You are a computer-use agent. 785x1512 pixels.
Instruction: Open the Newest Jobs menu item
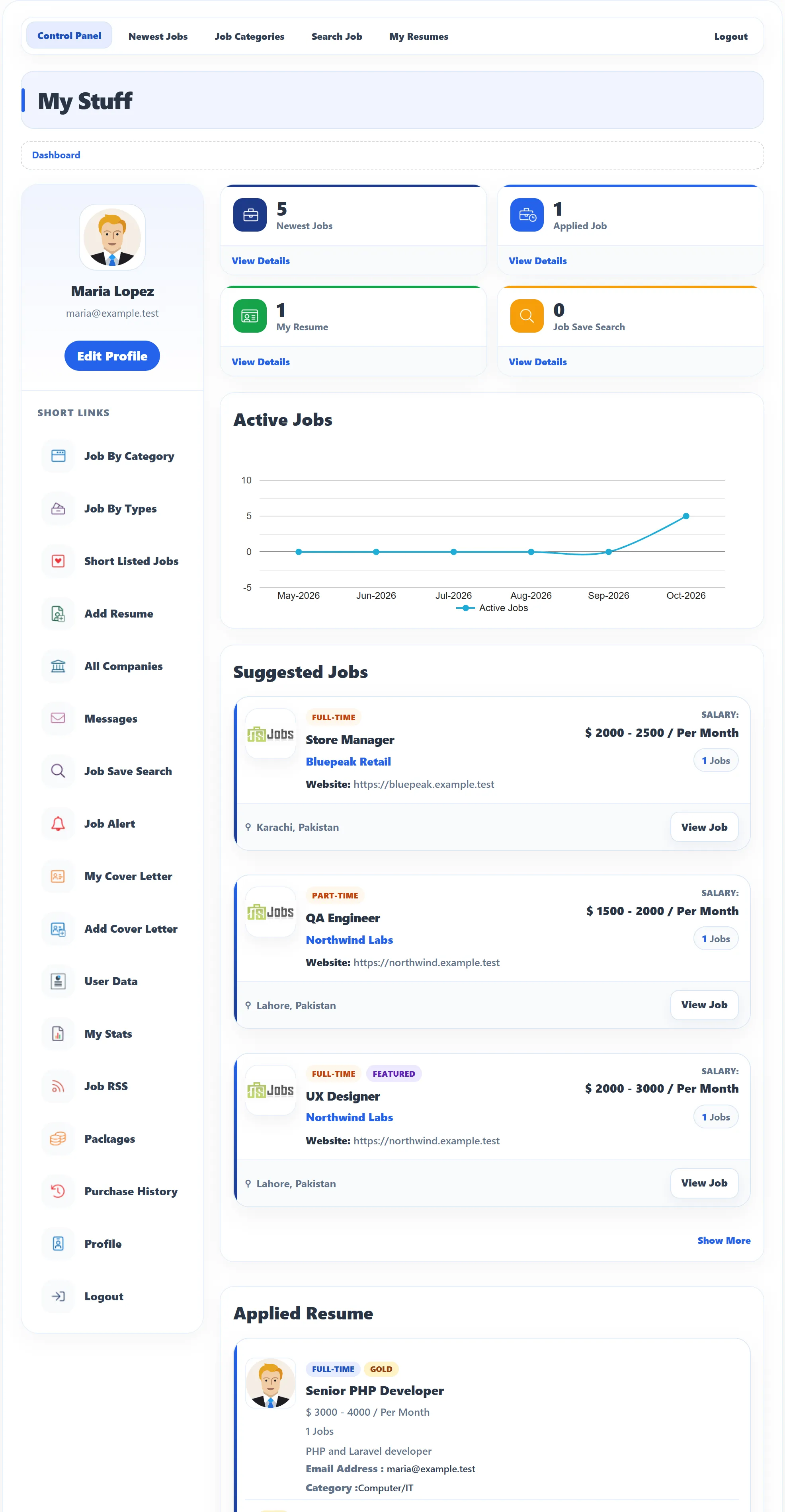pyautogui.click(x=158, y=36)
